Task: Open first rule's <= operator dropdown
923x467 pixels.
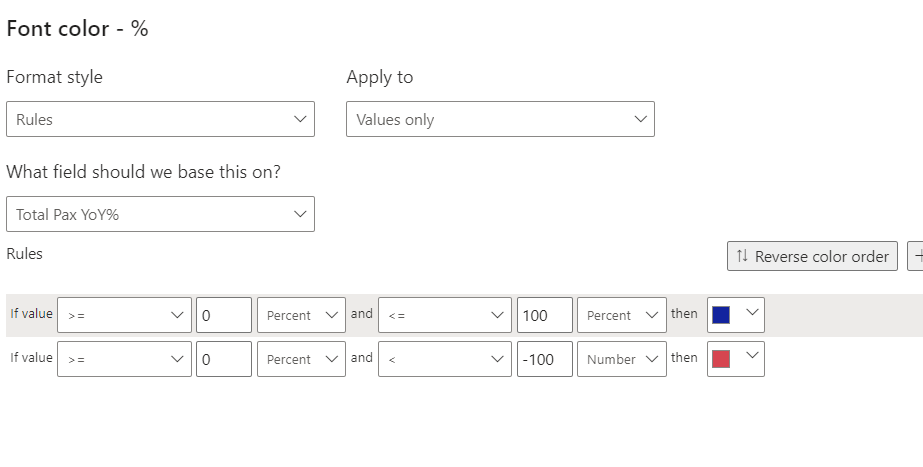Action: (x=445, y=315)
